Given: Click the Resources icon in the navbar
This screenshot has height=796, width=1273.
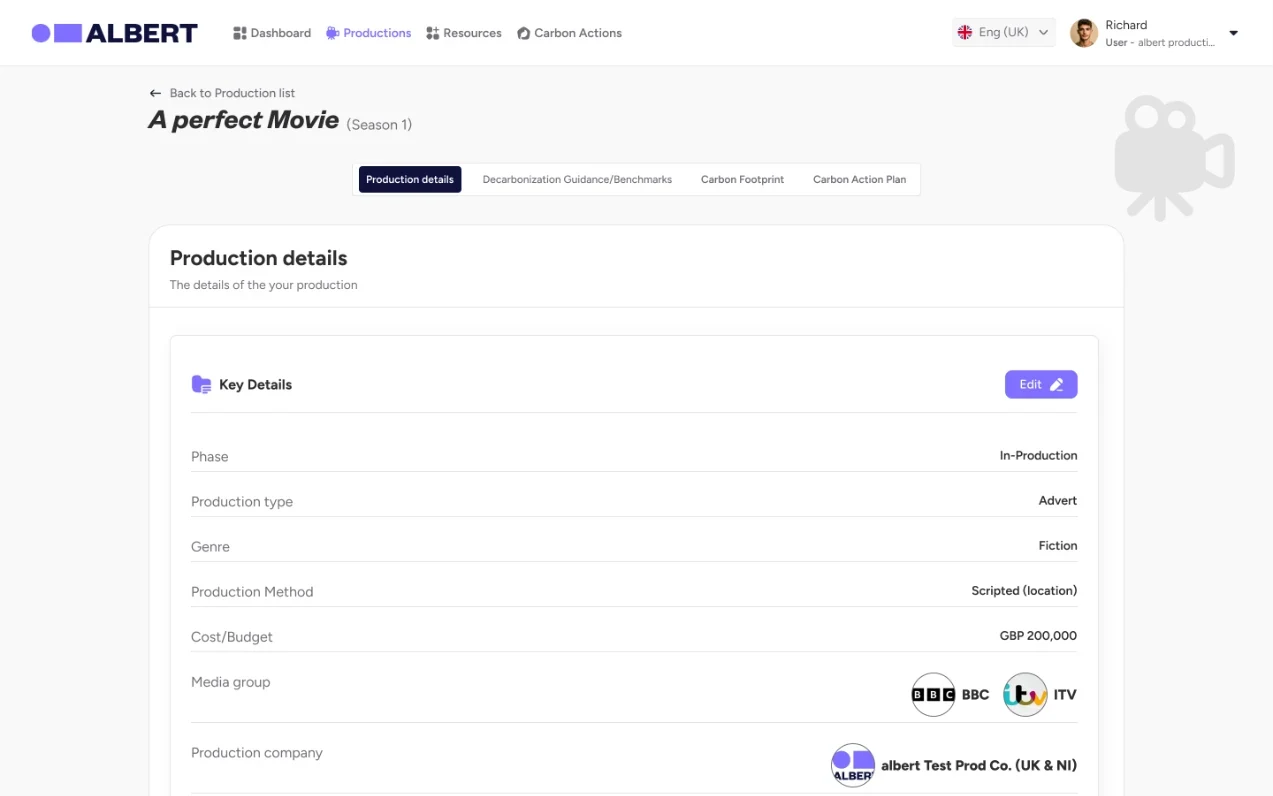Looking at the screenshot, I should tap(432, 33).
